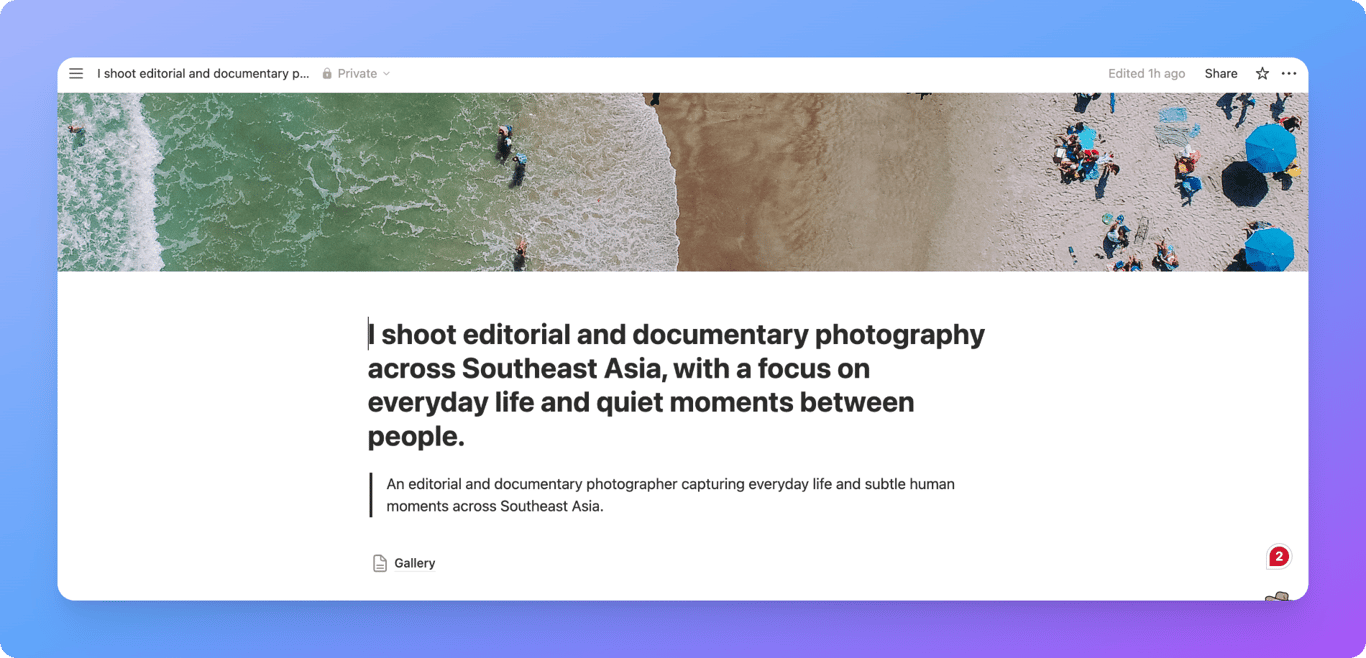Open the sidebar with the hamburger icon
This screenshot has height=658, width=1366.
[76, 73]
